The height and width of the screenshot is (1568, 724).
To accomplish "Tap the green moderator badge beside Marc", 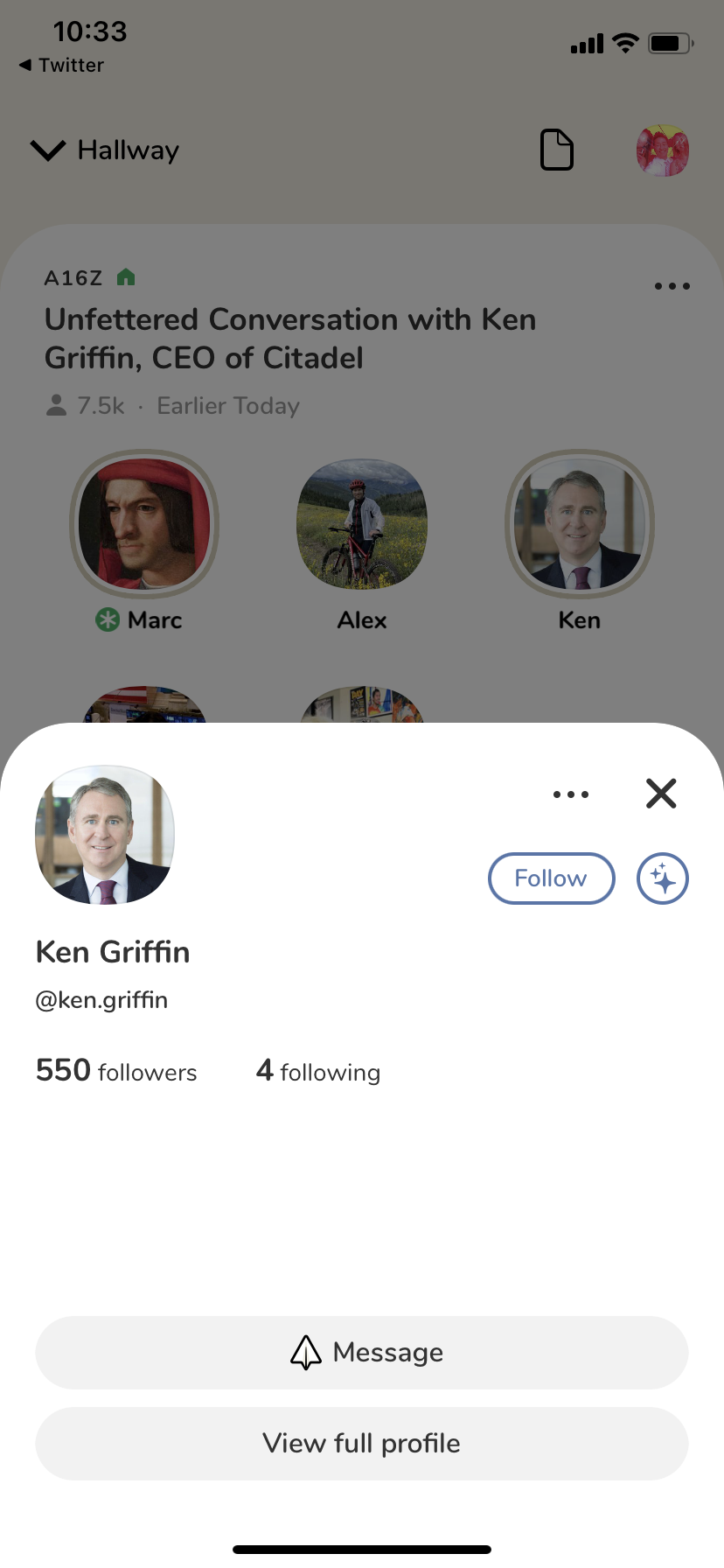I will [108, 620].
